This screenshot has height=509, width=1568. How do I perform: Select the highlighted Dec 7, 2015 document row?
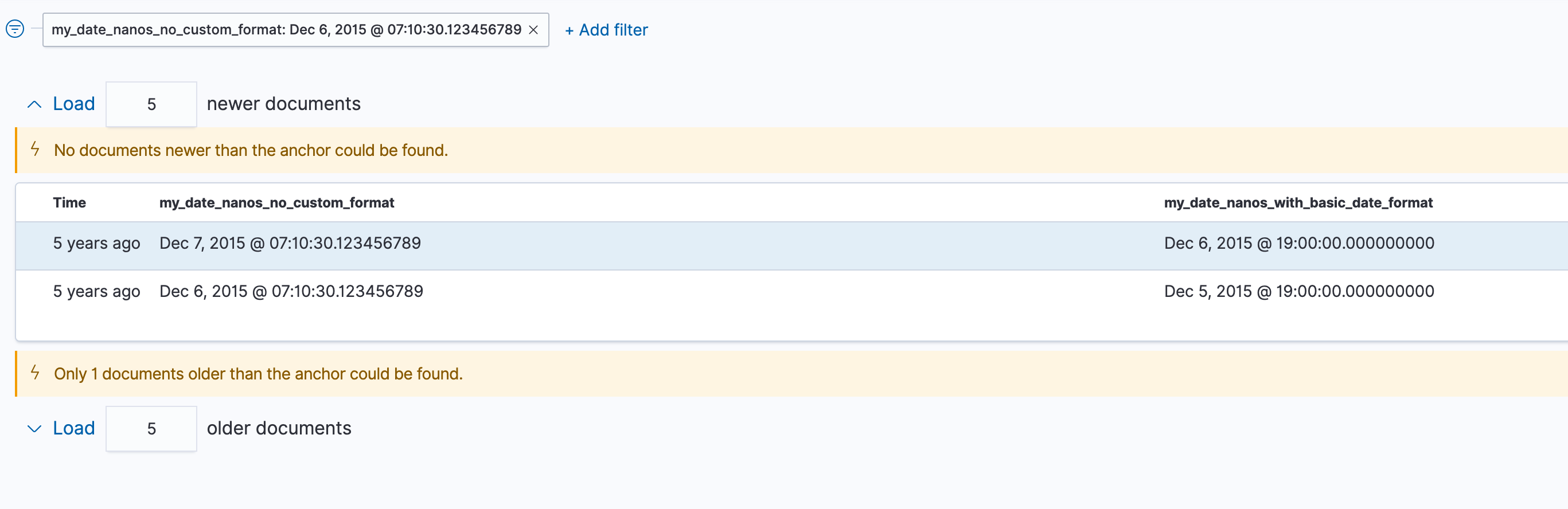tap(290, 242)
